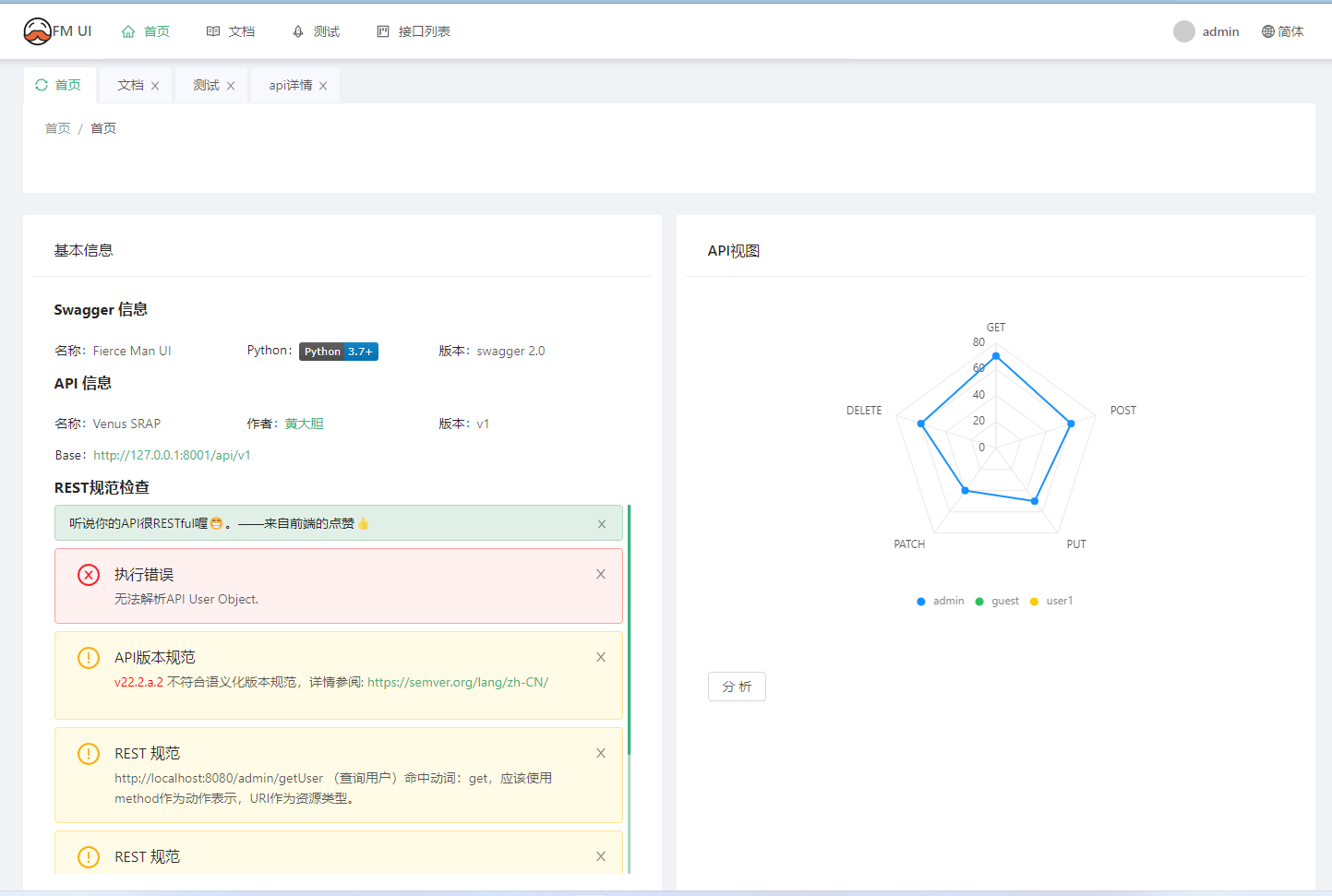Click the 无法解析API User Object message

(186, 599)
